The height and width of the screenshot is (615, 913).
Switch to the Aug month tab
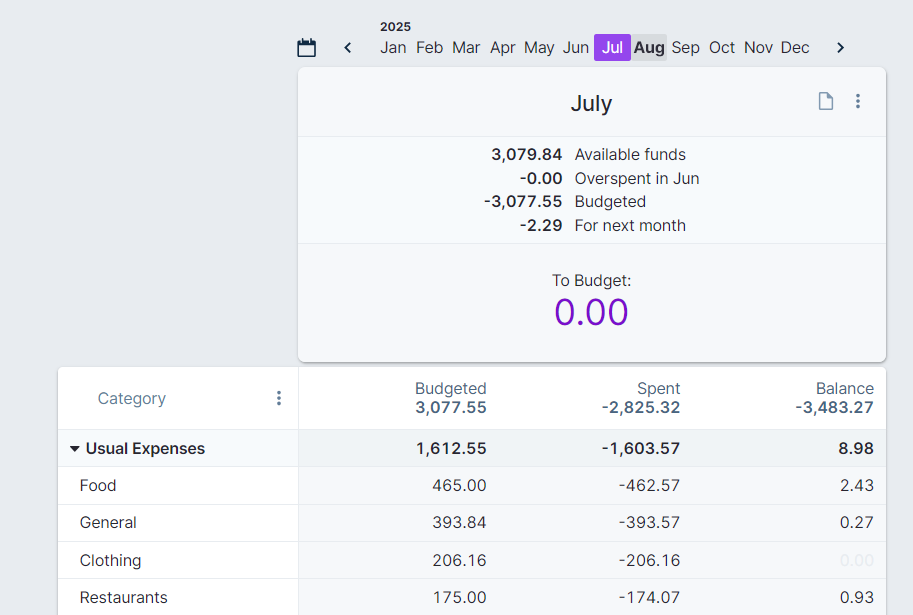pos(648,47)
